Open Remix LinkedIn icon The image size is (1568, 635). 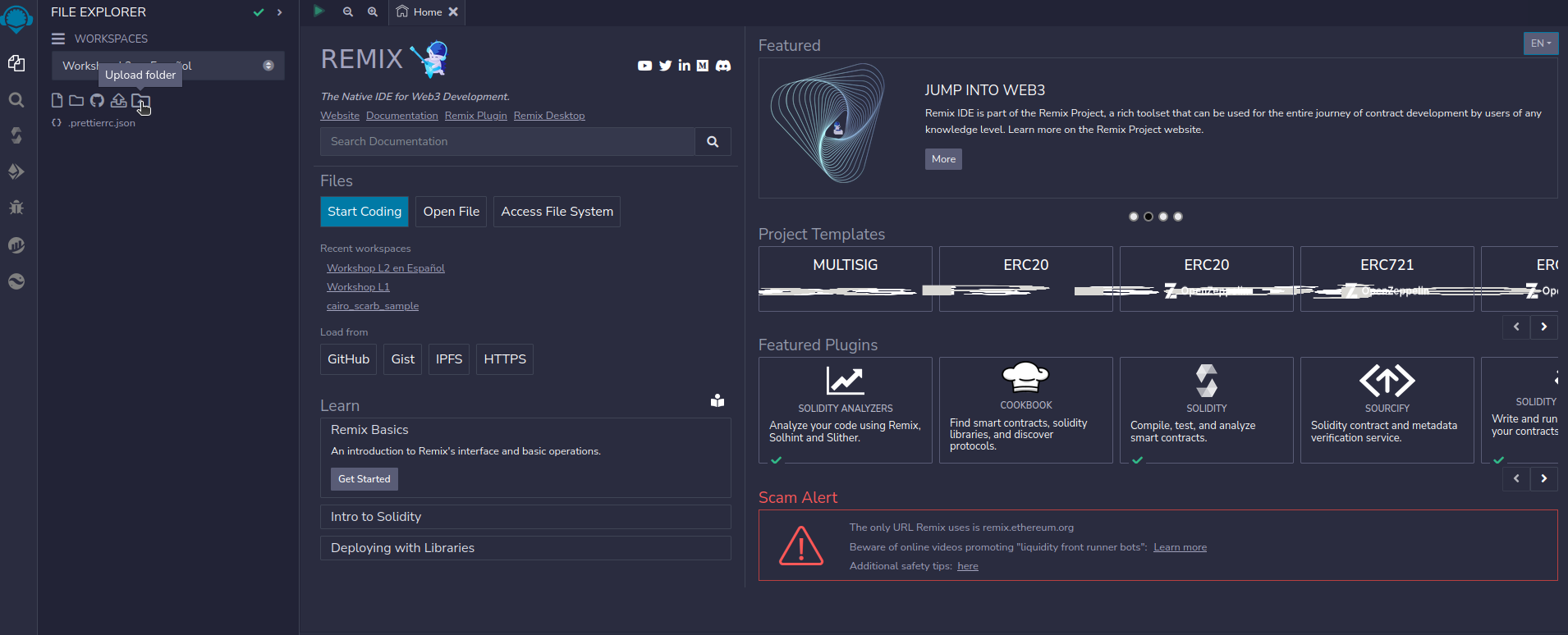coord(684,66)
